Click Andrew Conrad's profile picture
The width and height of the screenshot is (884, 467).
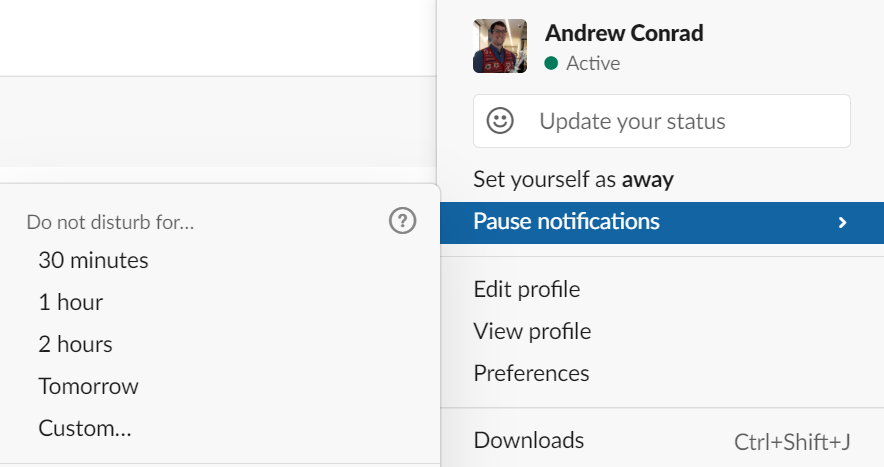click(500, 46)
